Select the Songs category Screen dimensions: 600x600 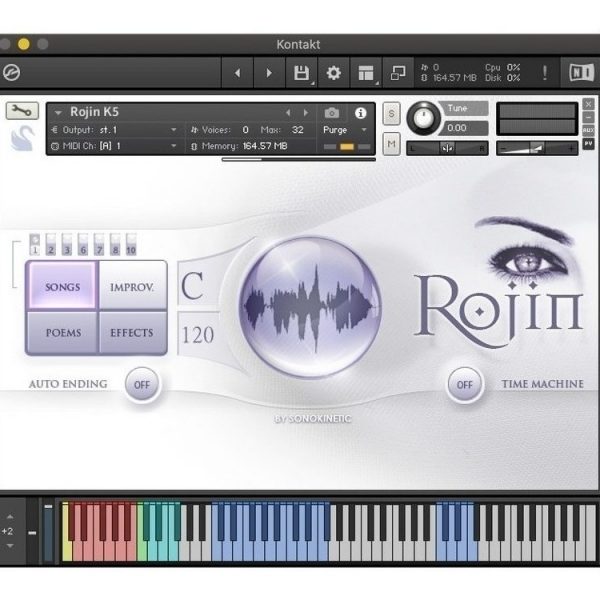click(x=63, y=286)
